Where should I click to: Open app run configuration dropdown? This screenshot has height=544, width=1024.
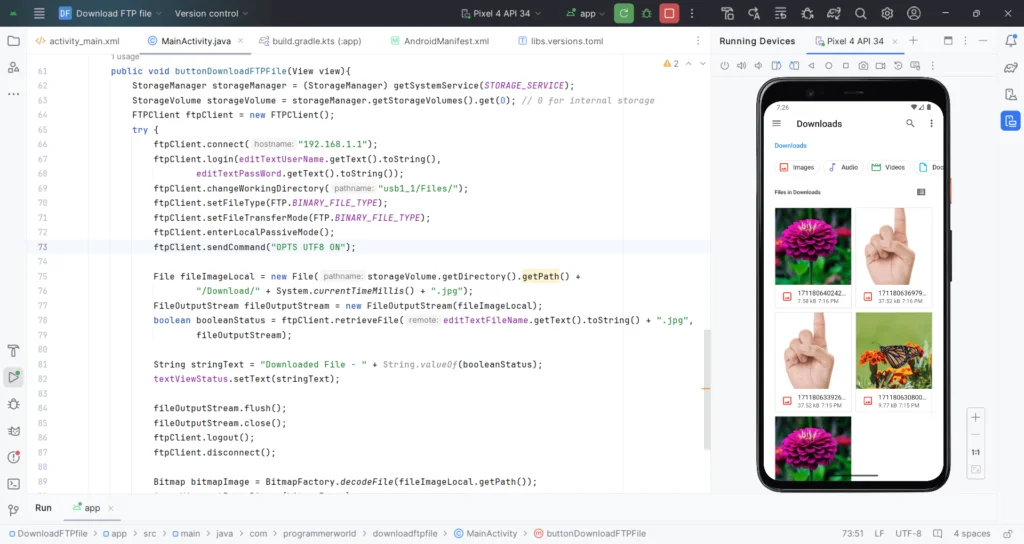(x=586, y=13)
